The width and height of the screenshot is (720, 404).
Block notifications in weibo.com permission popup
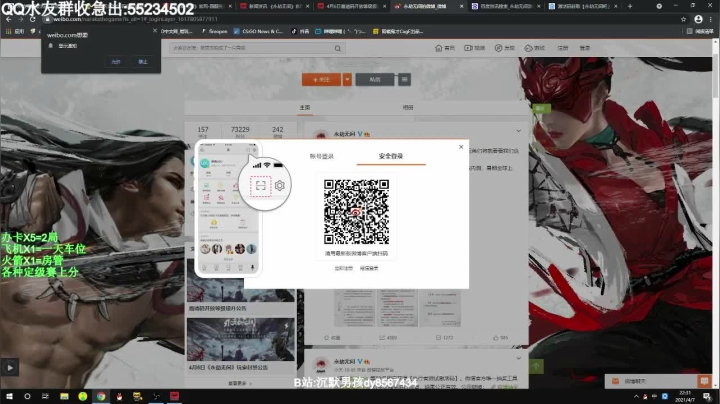tap(143, 62)
